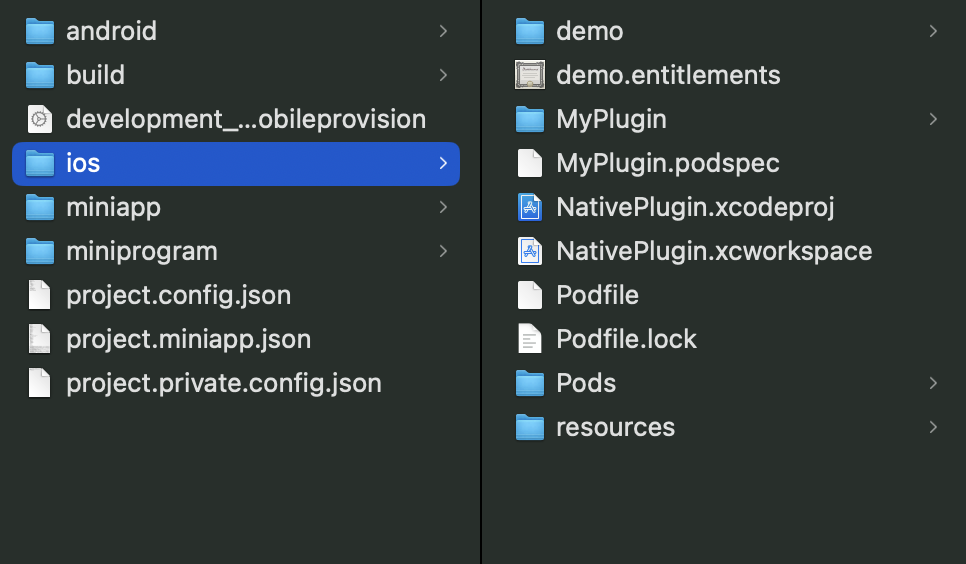966x564 pixels.
Task: Select the project.config.json file
Action: tap(236, 295)
